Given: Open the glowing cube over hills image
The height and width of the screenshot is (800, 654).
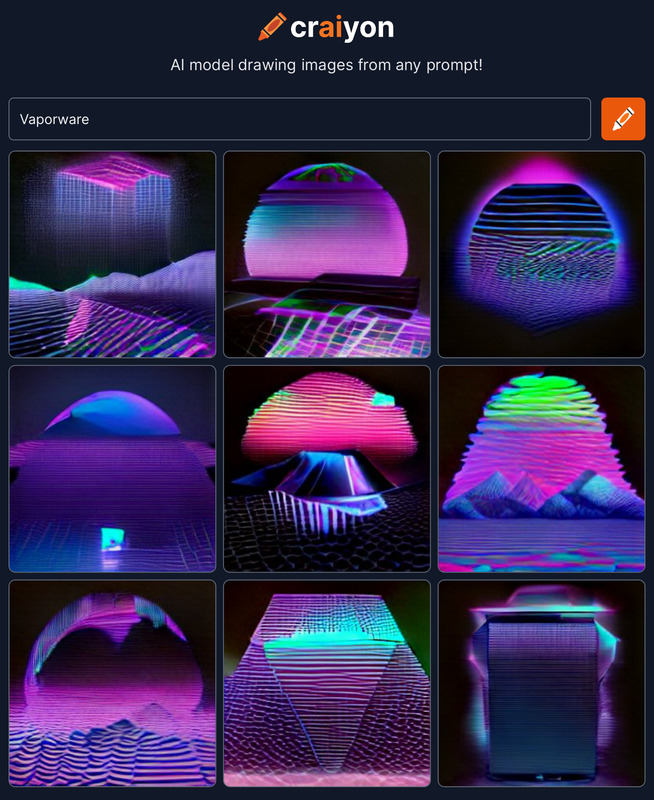Looking at the screenshot, I should (112, 254).
